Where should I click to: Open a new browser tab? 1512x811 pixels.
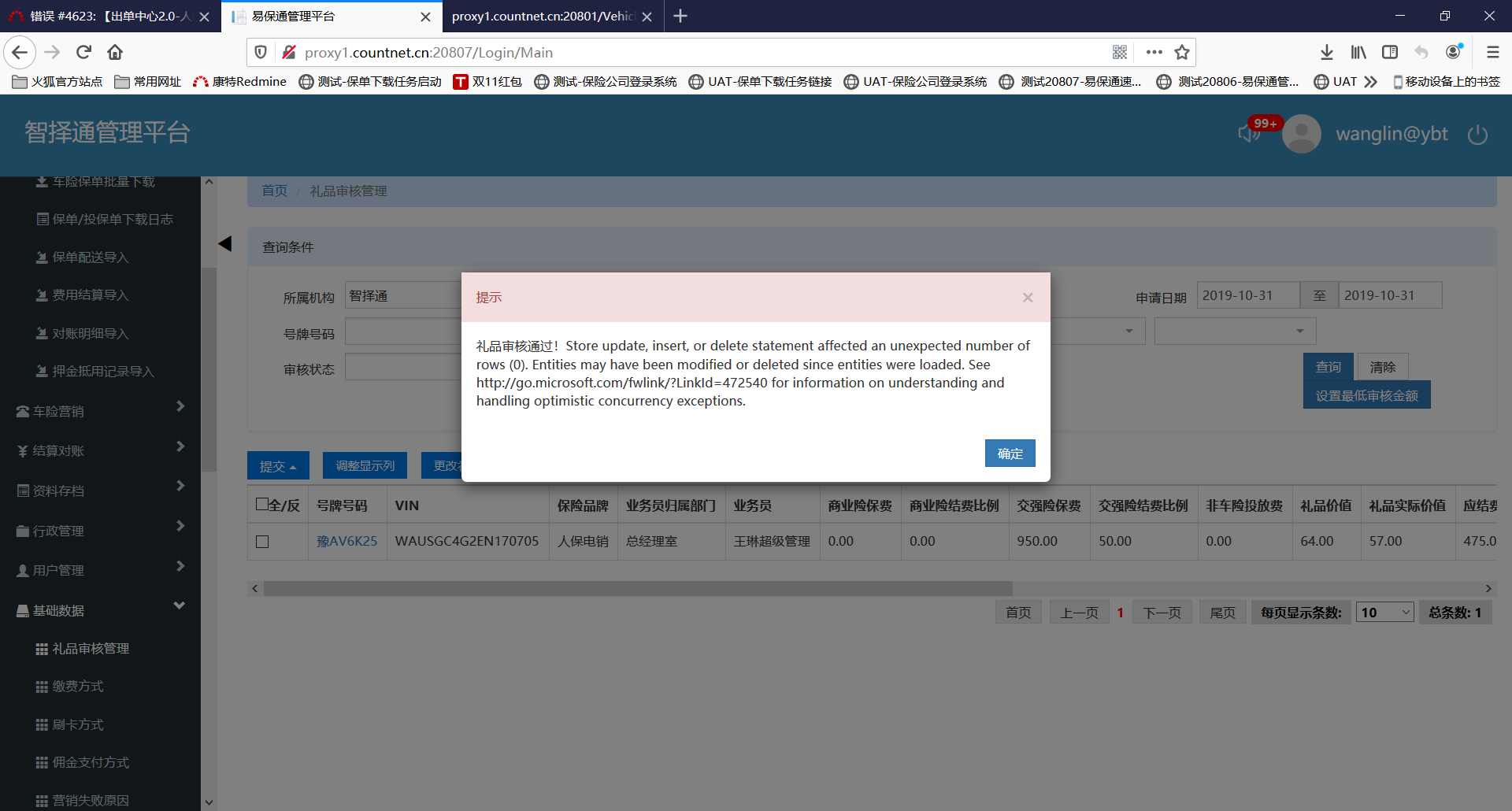(x=681, y=16)
